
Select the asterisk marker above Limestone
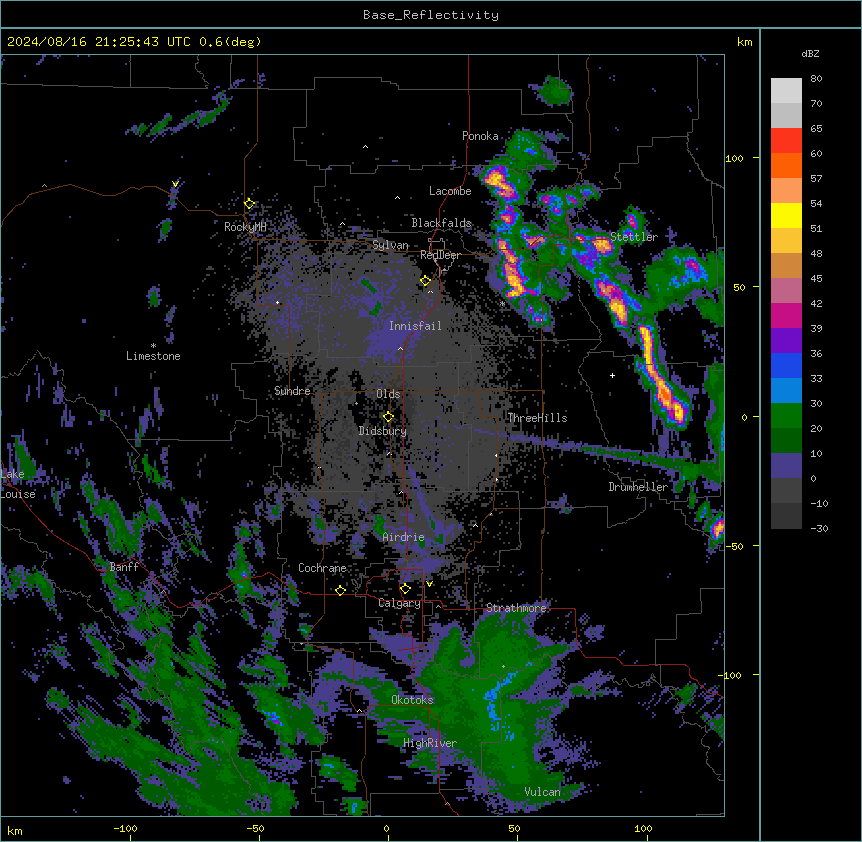coord(153,346)
